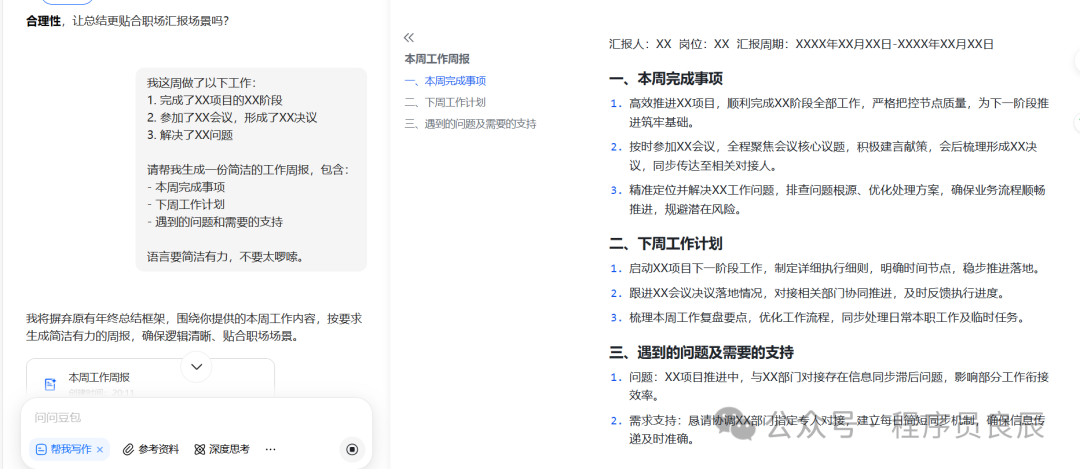Image resolution: width=1080 pixels, height=469 pixels.
Task: Select the 帮我写作 writing mode chip
Action: [x=69, y=449]
